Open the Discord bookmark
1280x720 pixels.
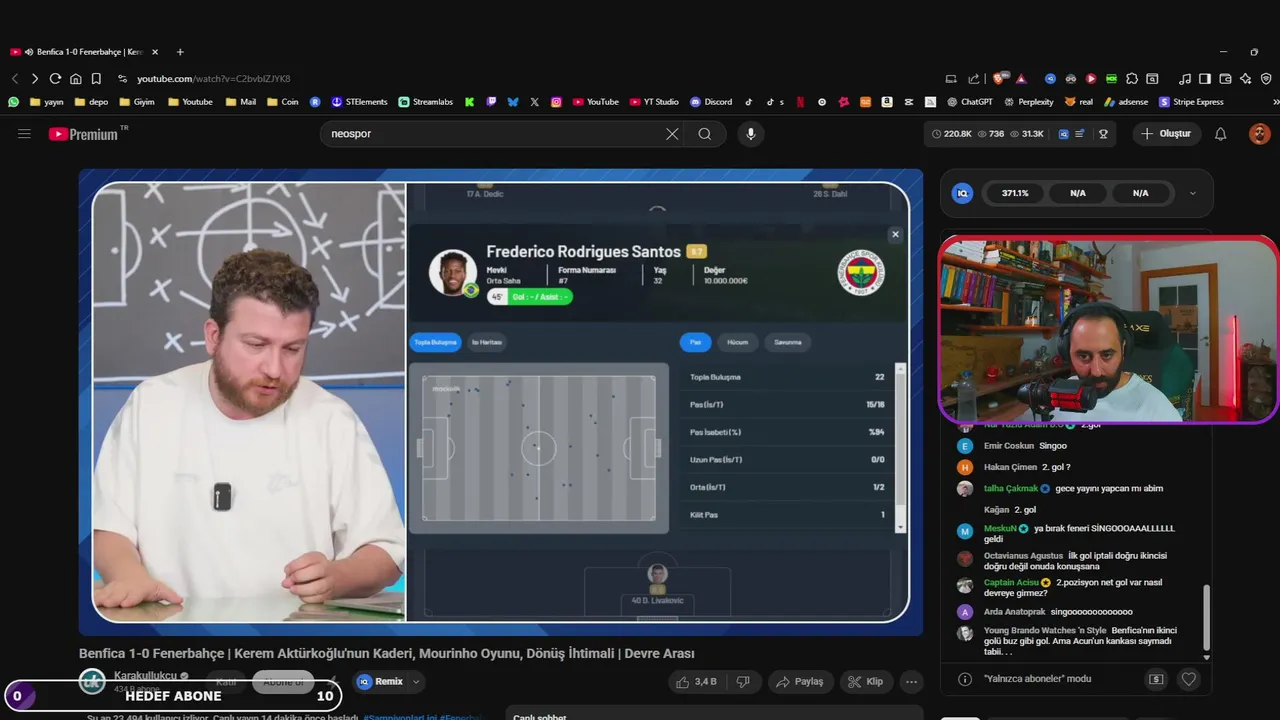[x=711, y=102]
